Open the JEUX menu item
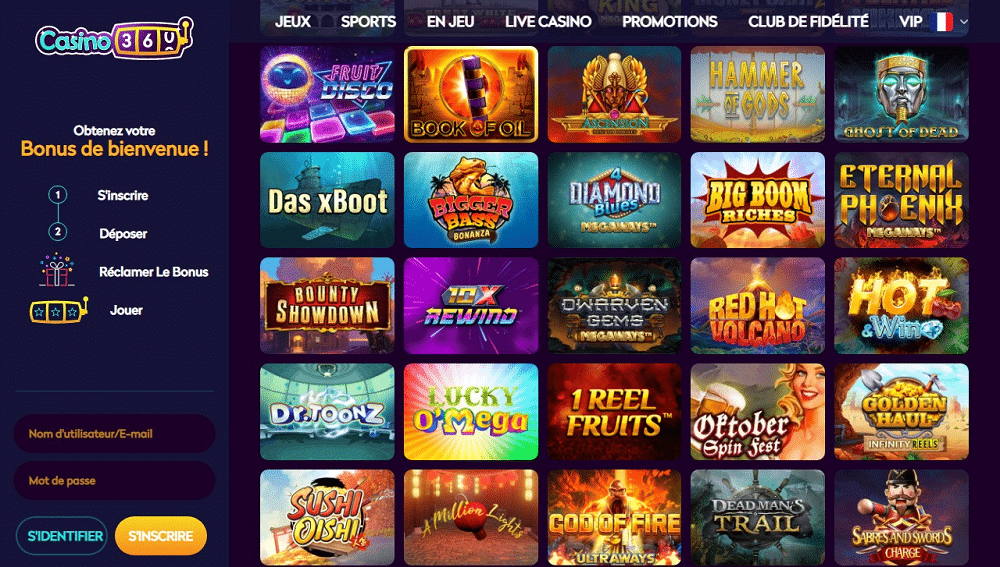Viewport: 1000px width, 567px height. tap(293, 22)
